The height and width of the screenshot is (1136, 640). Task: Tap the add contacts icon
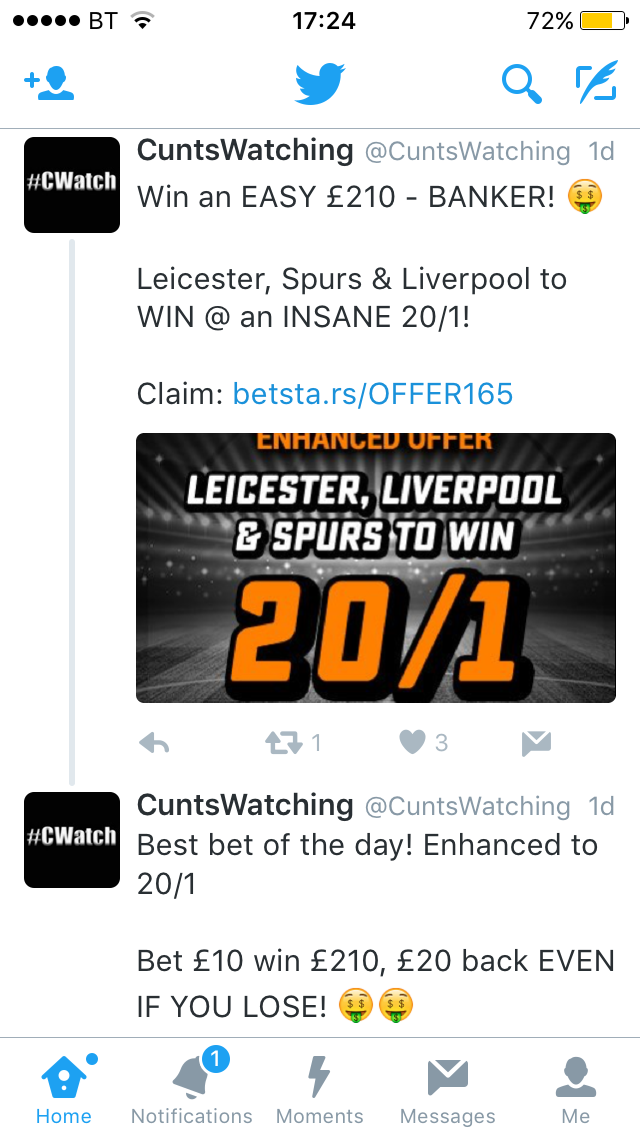point(49,83)
